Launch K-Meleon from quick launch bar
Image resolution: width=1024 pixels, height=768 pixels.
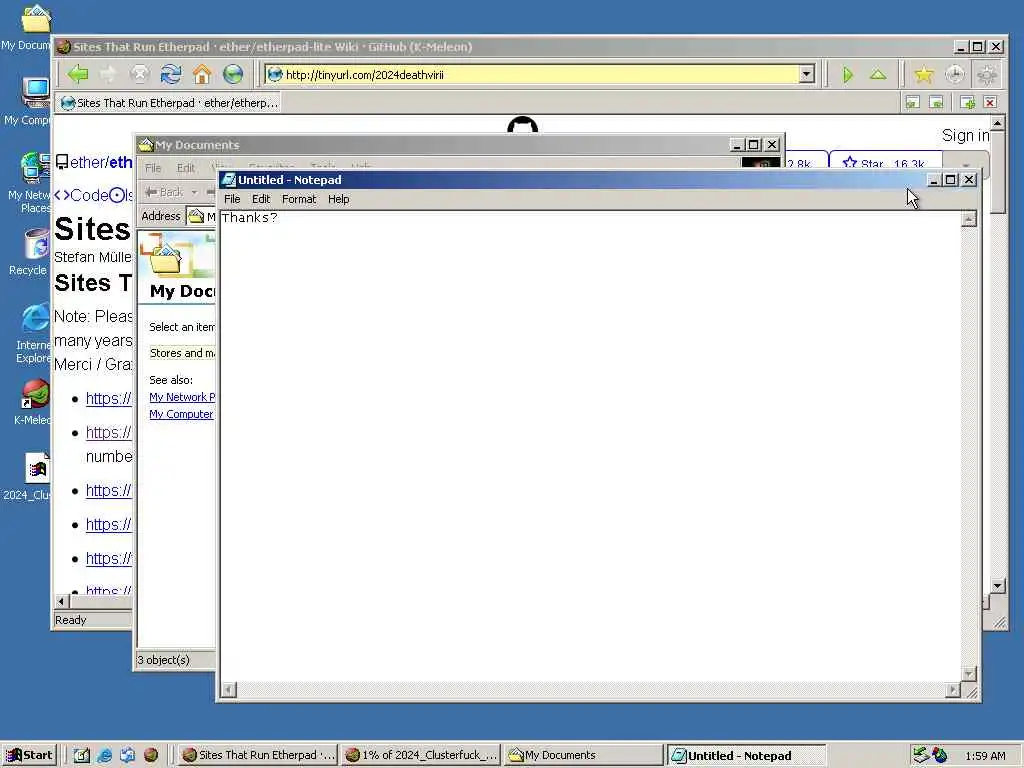coord(151,755)
